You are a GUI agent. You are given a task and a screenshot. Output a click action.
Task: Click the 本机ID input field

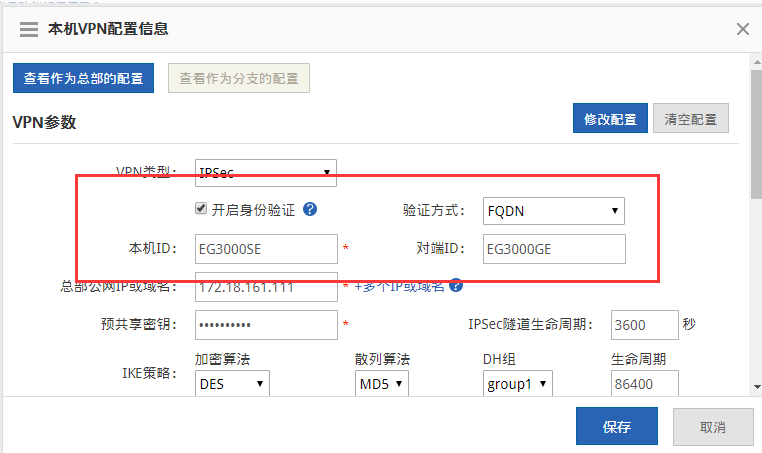coord(266,248)
